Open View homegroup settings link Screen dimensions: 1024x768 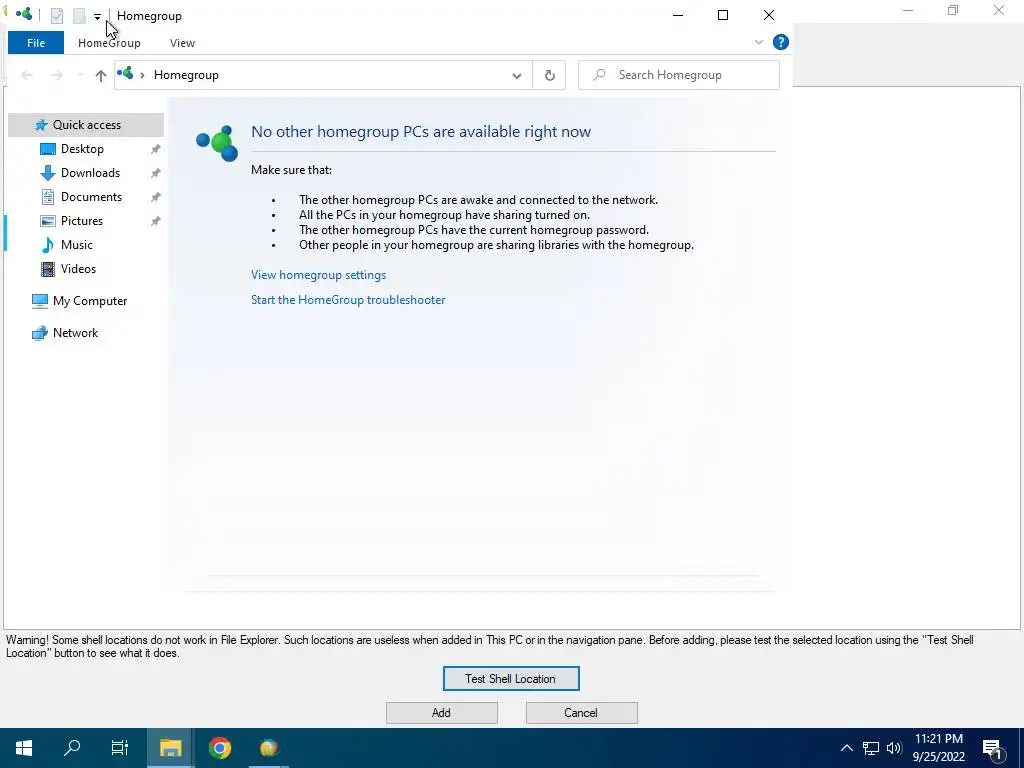[x=319, y=275]
